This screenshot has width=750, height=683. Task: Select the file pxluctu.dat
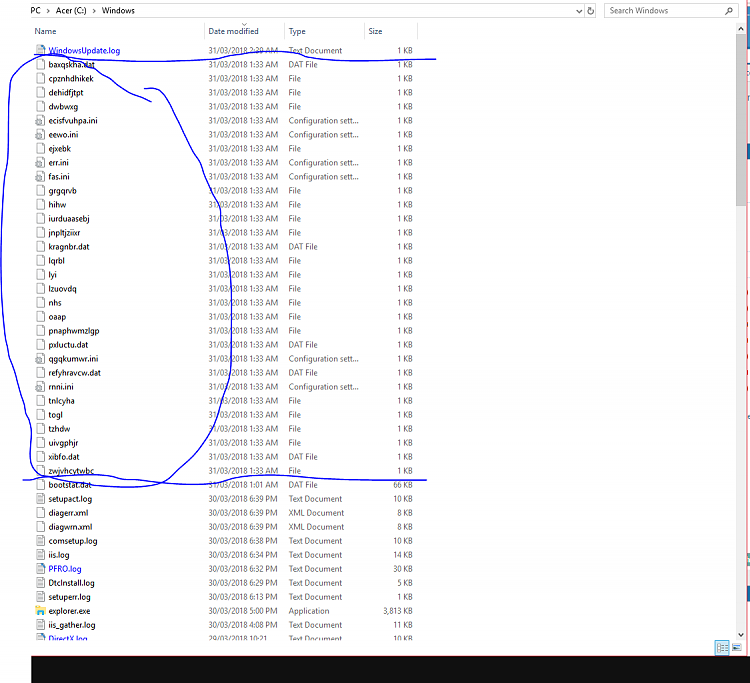[68, 345]
